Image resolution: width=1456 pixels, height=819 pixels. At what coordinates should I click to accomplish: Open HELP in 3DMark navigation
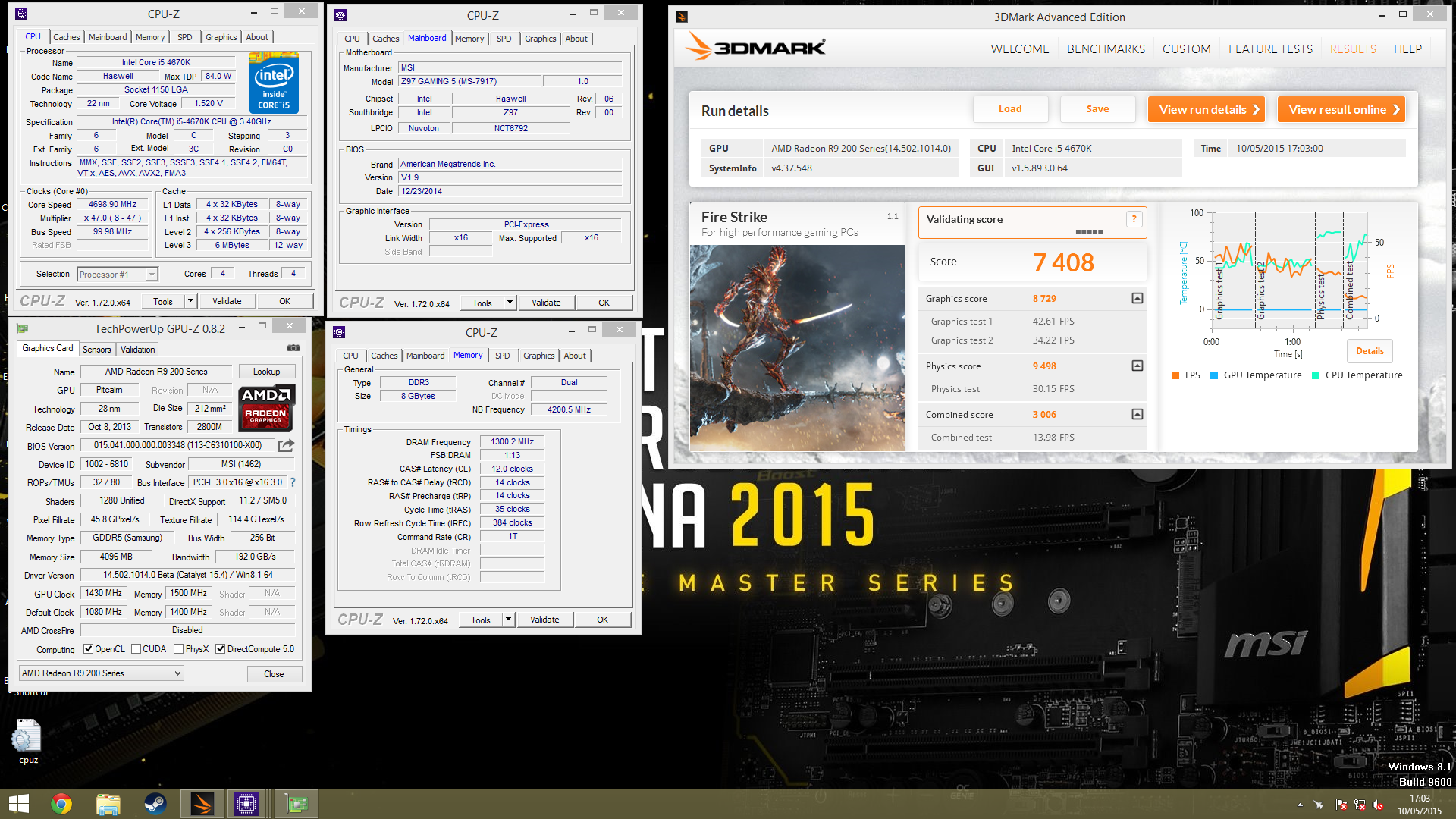(1407, 49)
